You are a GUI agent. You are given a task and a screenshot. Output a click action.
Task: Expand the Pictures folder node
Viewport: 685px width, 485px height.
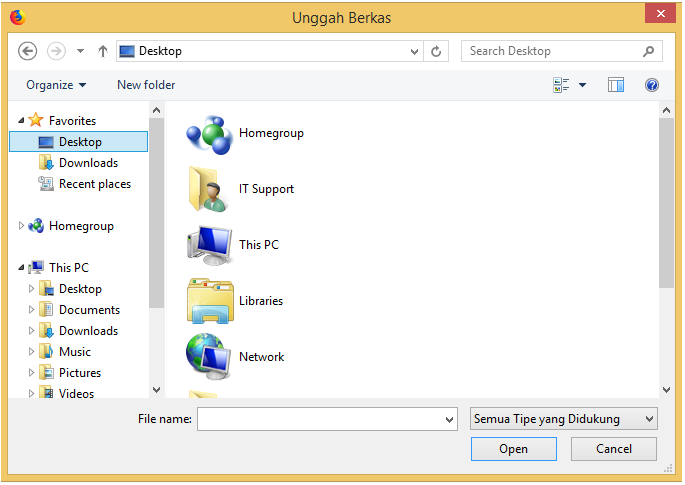[x=31, y=372]
